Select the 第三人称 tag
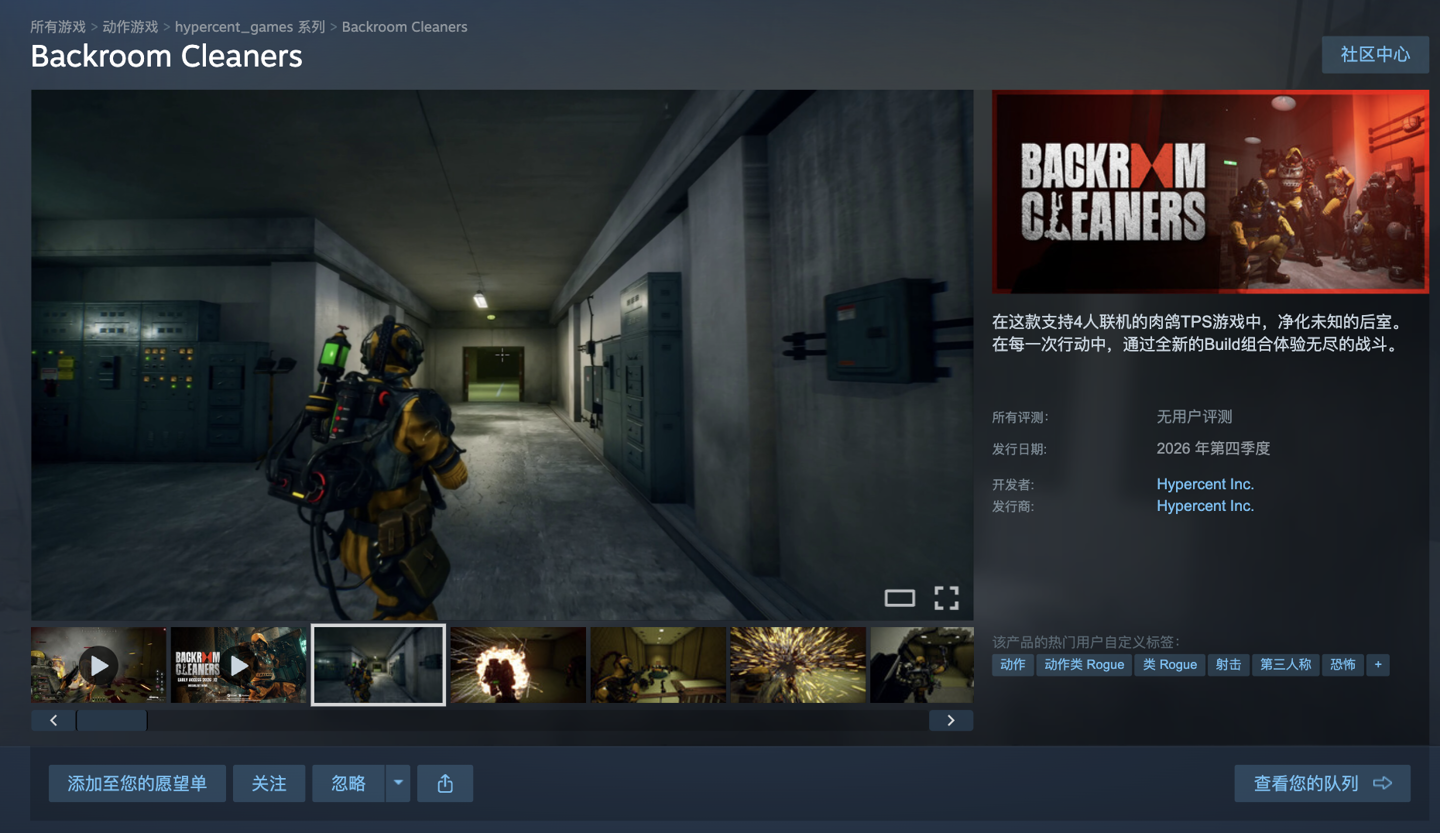Screen dimensions: 1440x833 (1285, 665)
